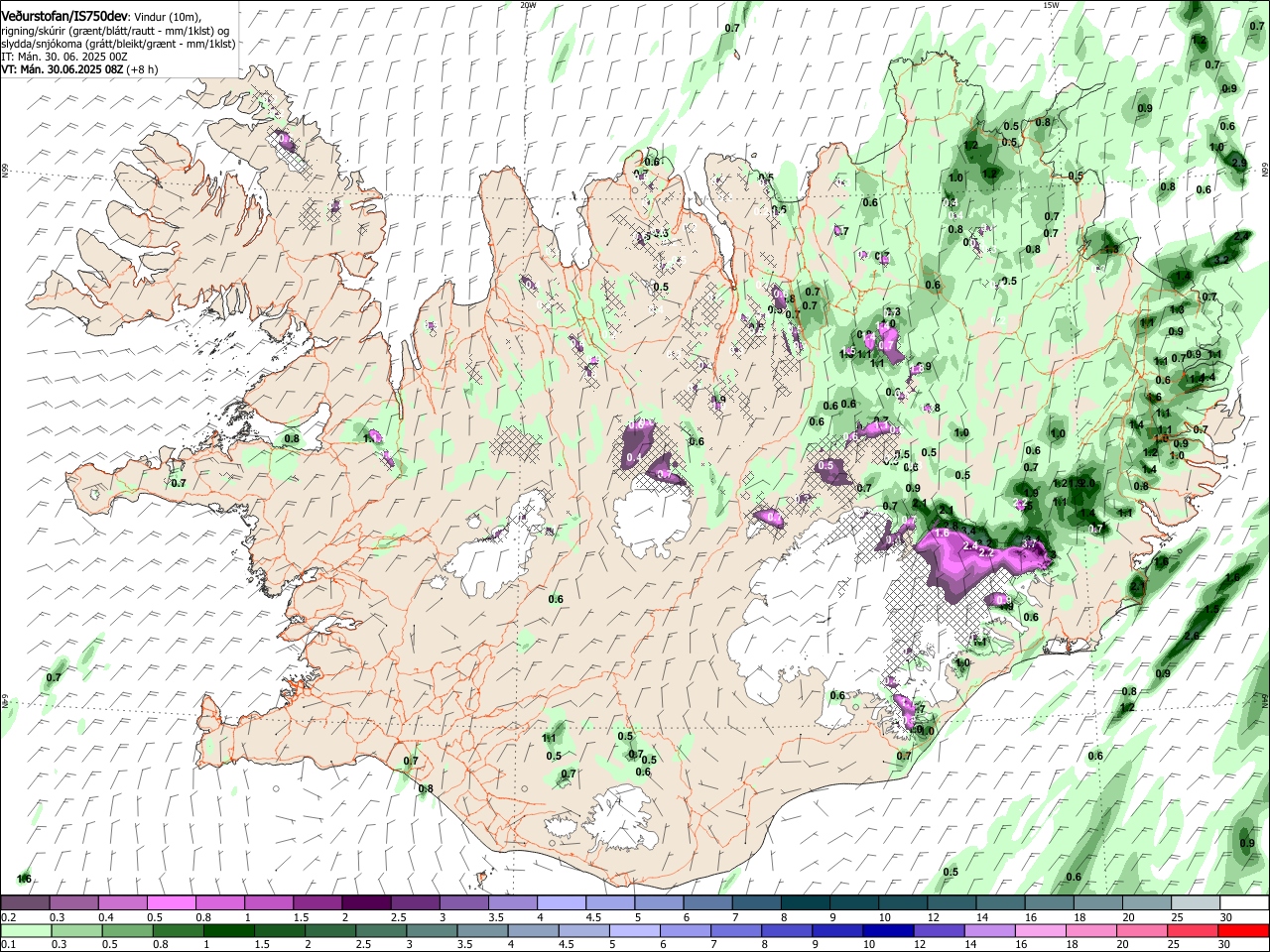
Task: Select bright red swatch at the 30 mark, lower legend
Action: (1243, 931)
